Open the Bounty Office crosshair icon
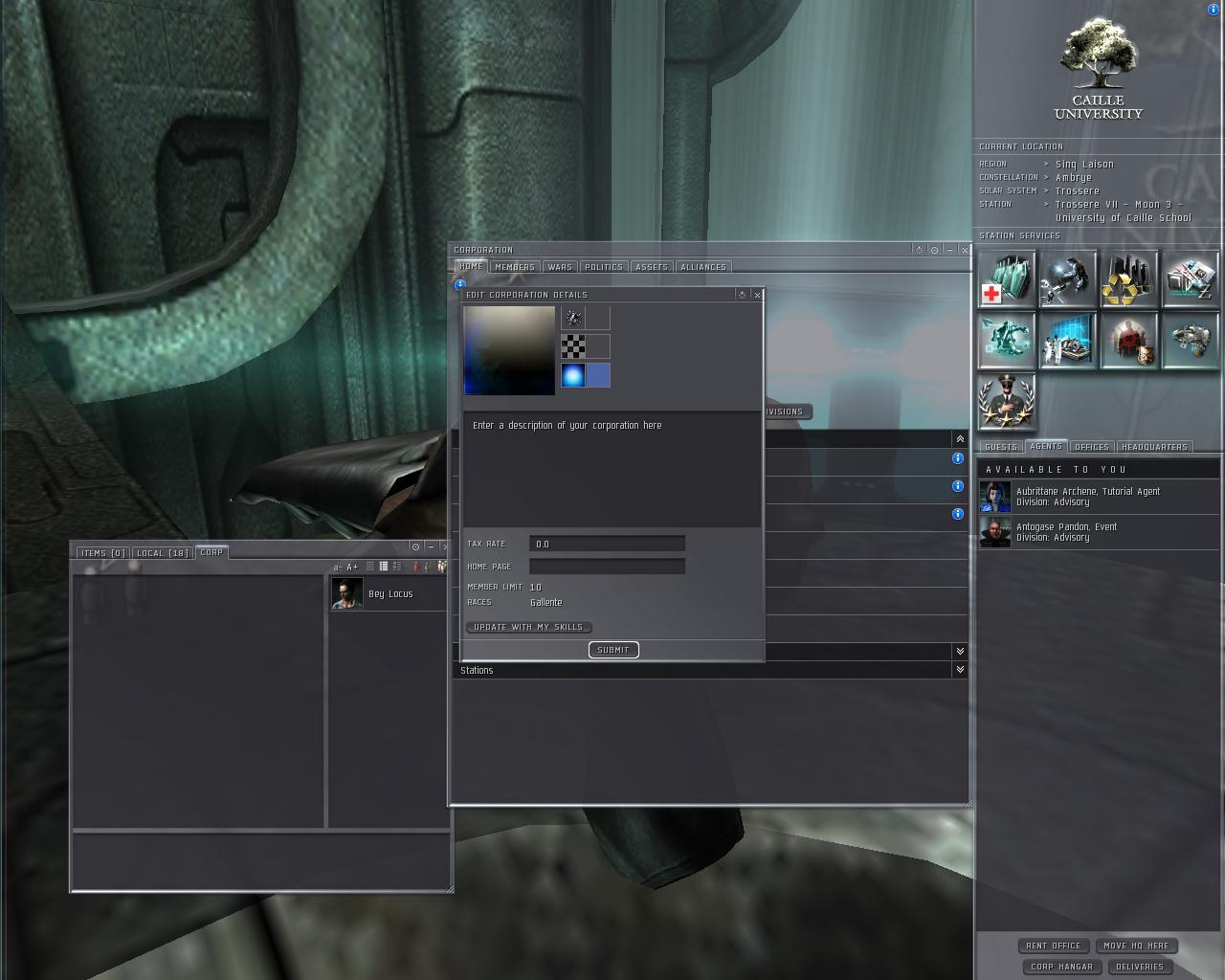This screenshot has height=980, width=1225. pos(1129,341)
